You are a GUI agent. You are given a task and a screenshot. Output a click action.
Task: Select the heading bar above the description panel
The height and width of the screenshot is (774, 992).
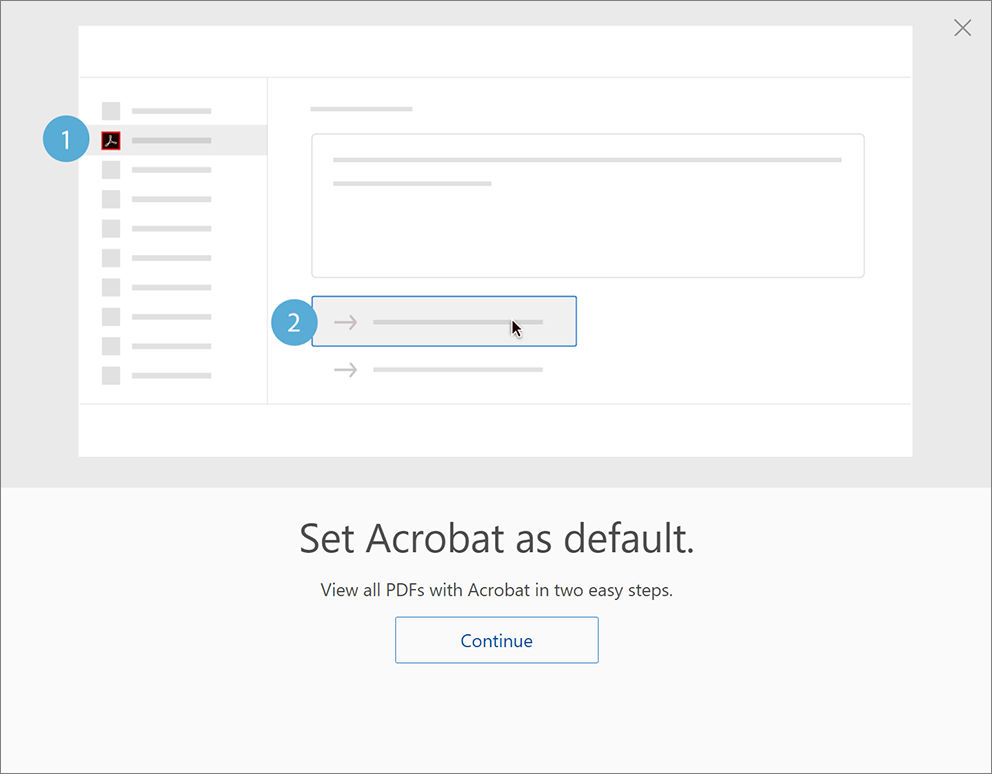[x=360, y=108]
